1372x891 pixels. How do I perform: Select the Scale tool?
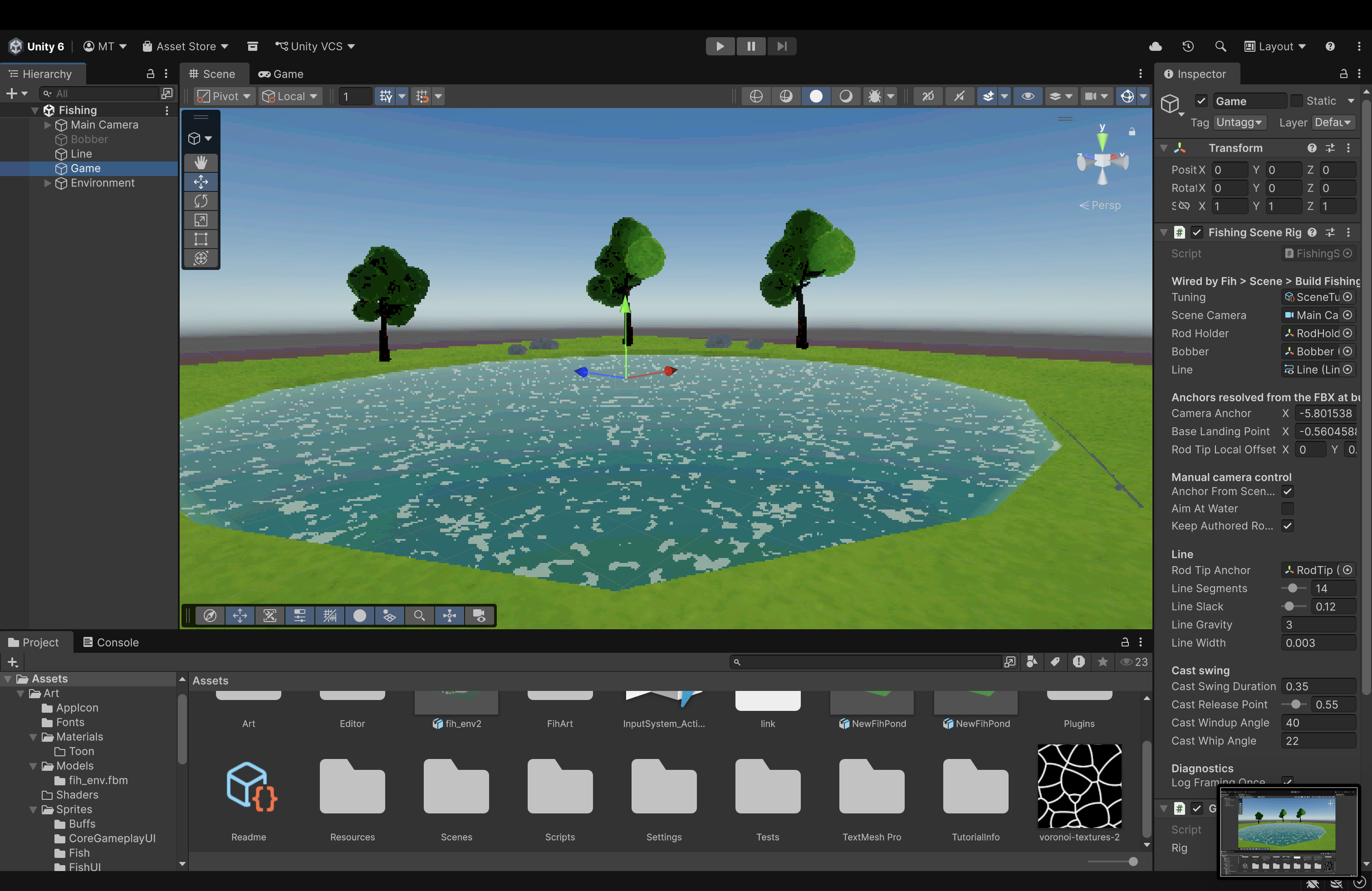pyautogui.click(x=201, y=220)
